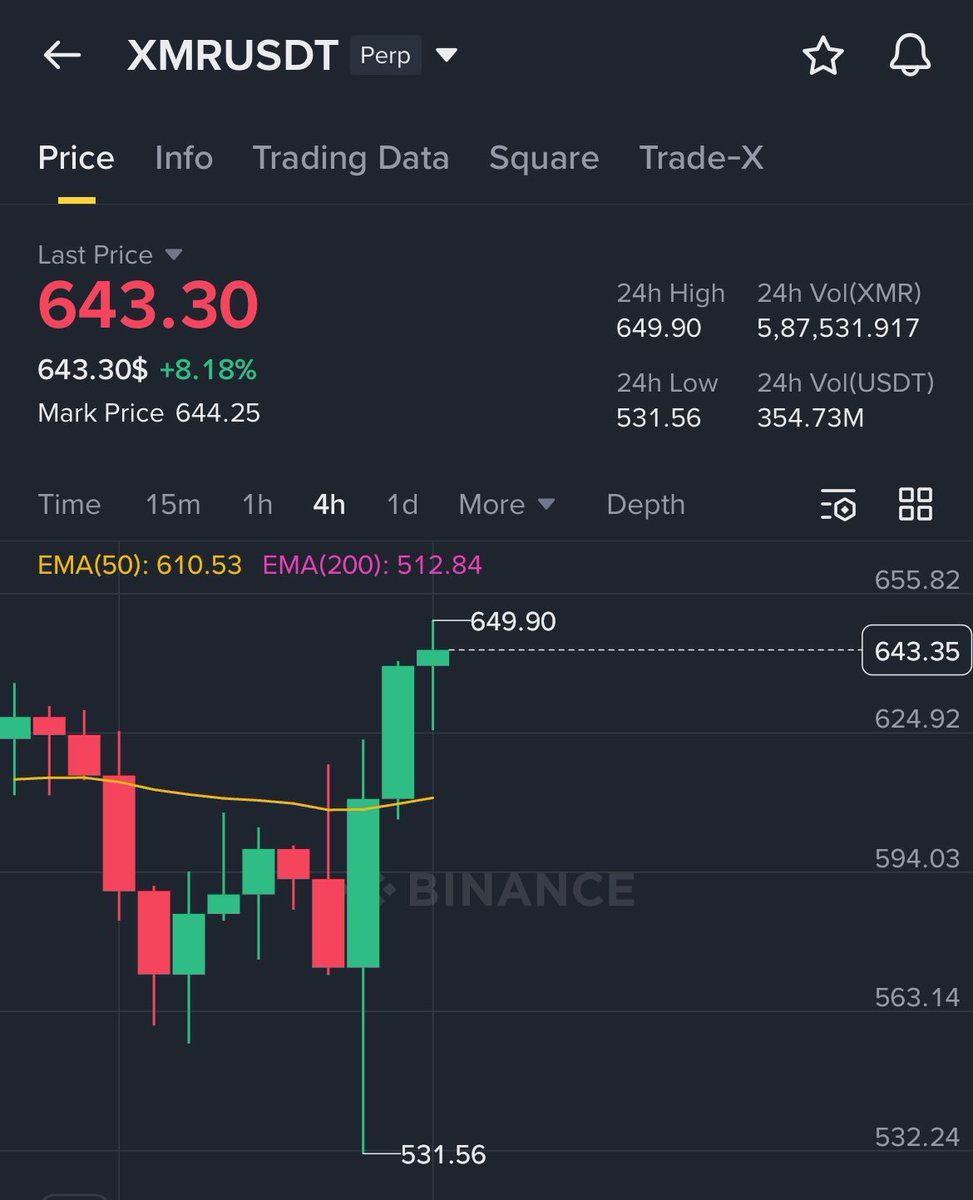Tap the 624.92 price axis label
The width and height of the screenshot is (973, 1200).
coord(917,718)
